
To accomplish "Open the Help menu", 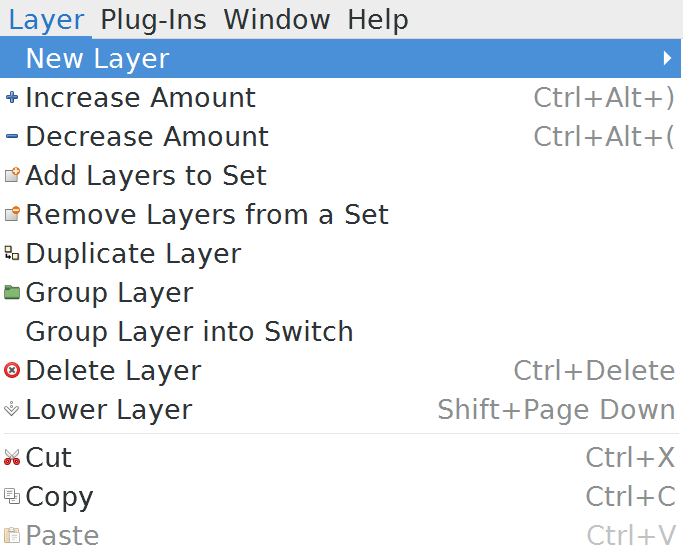I will (x=378, y=19).
